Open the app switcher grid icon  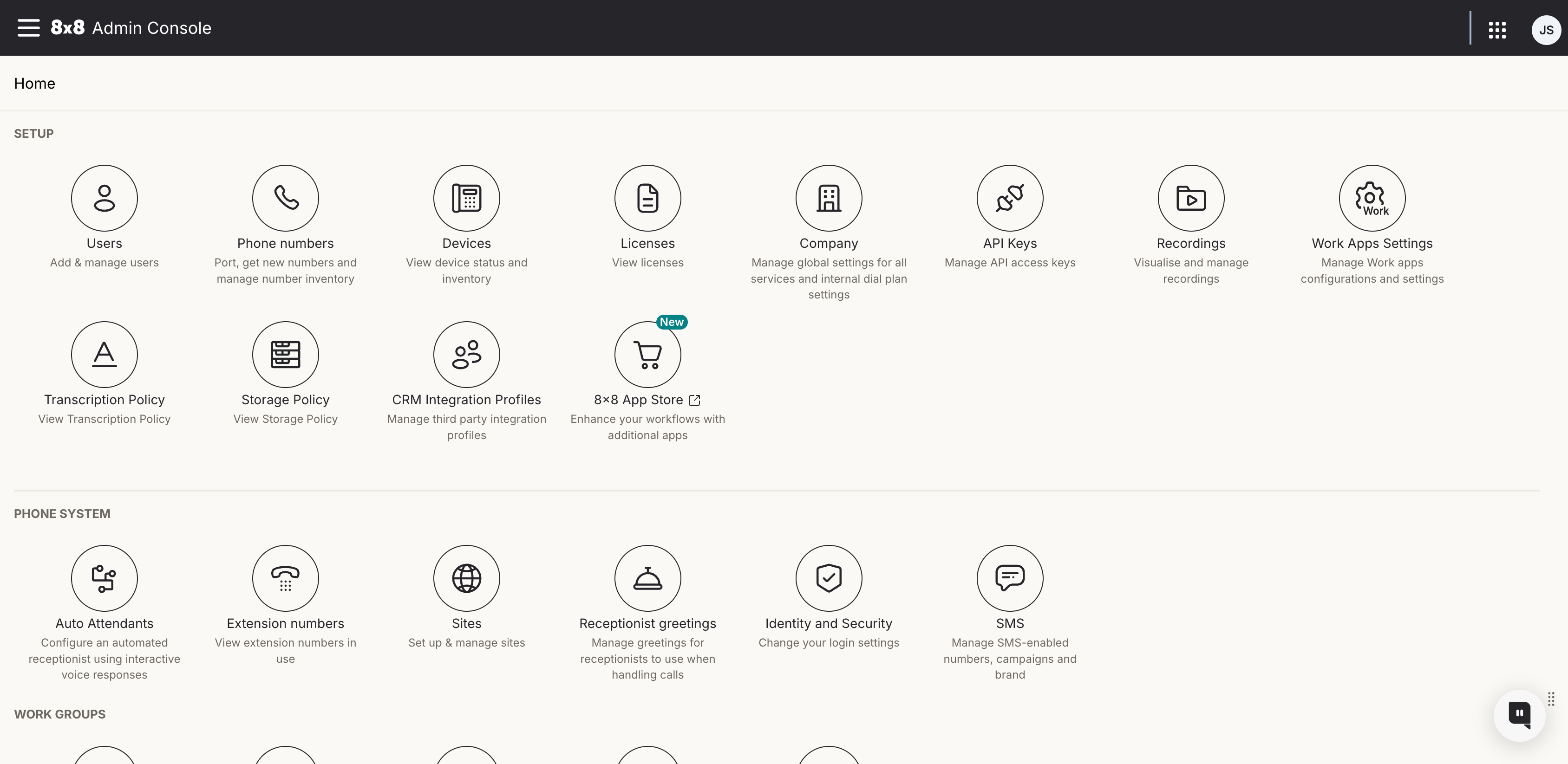(x=1497, y=30)
